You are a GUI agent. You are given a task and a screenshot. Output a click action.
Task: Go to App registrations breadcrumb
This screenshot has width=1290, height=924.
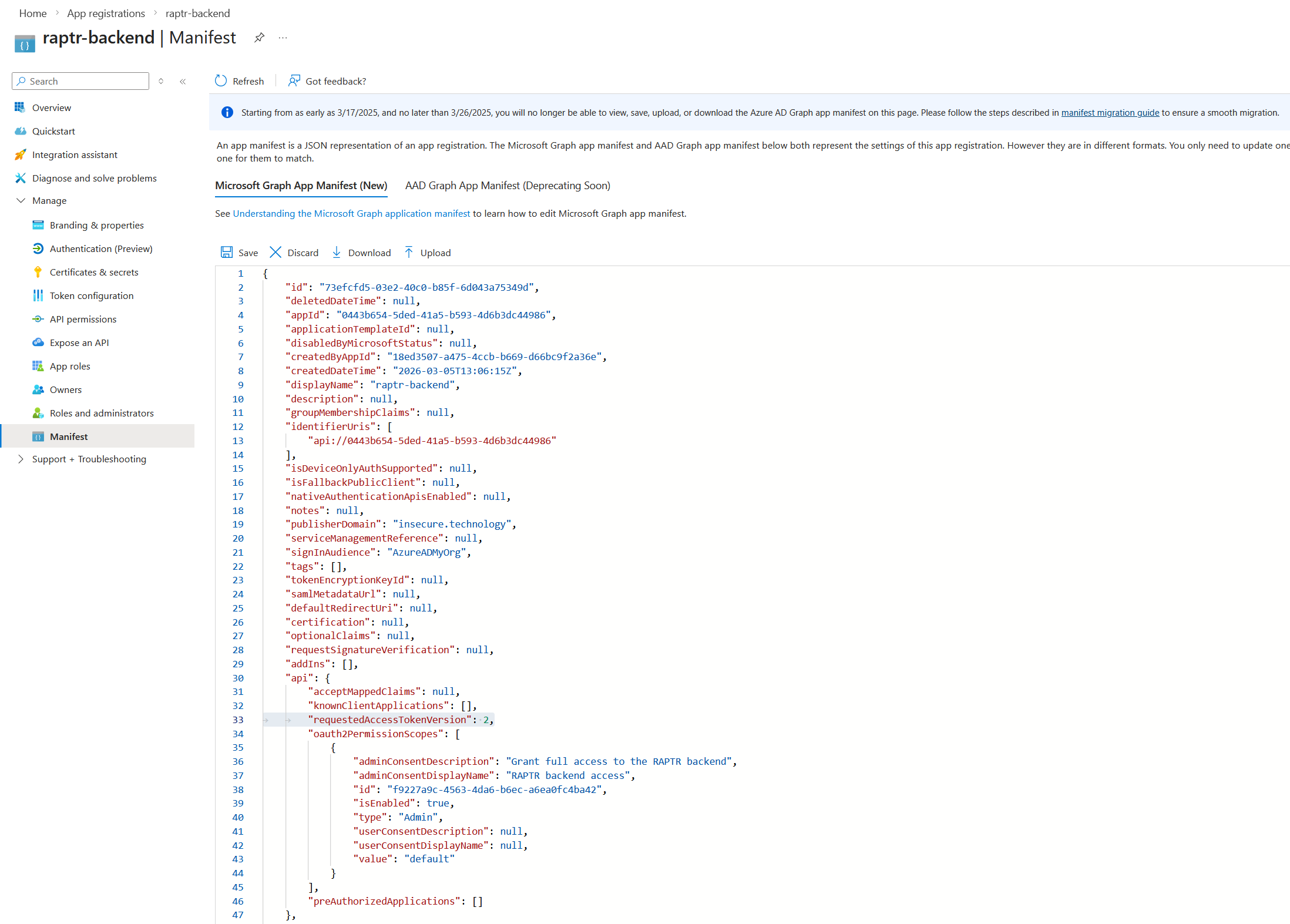pyautogui.click(x=106, y=13)
